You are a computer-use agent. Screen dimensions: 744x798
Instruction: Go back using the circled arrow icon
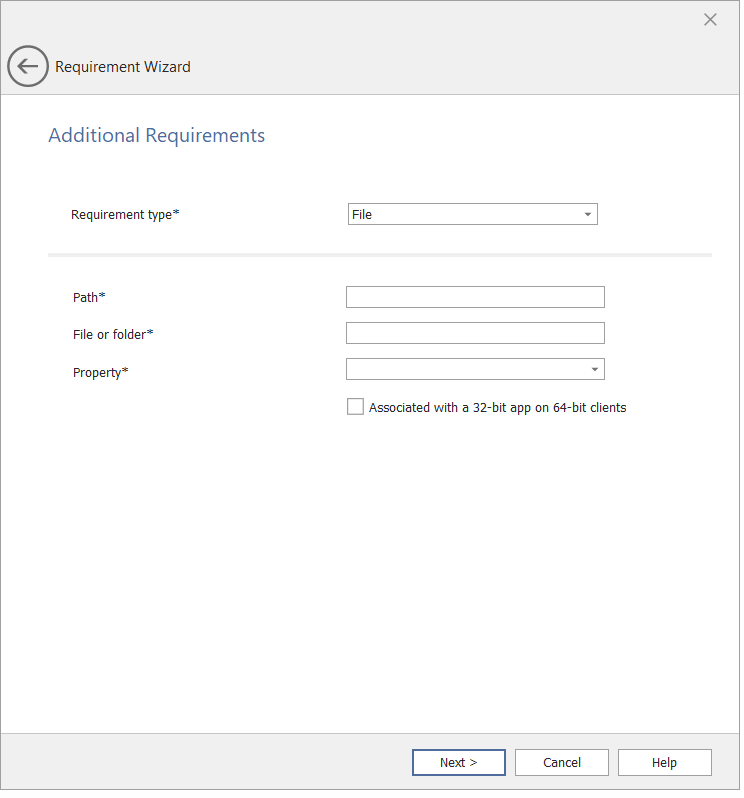pos(28,67)
